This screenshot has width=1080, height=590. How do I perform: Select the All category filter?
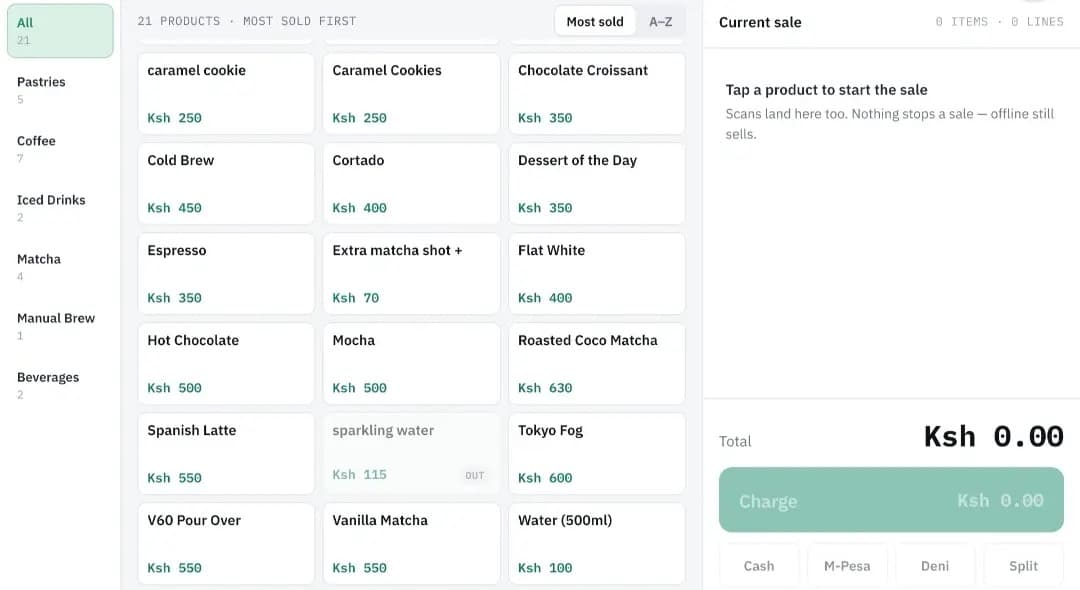click(60, 31)
